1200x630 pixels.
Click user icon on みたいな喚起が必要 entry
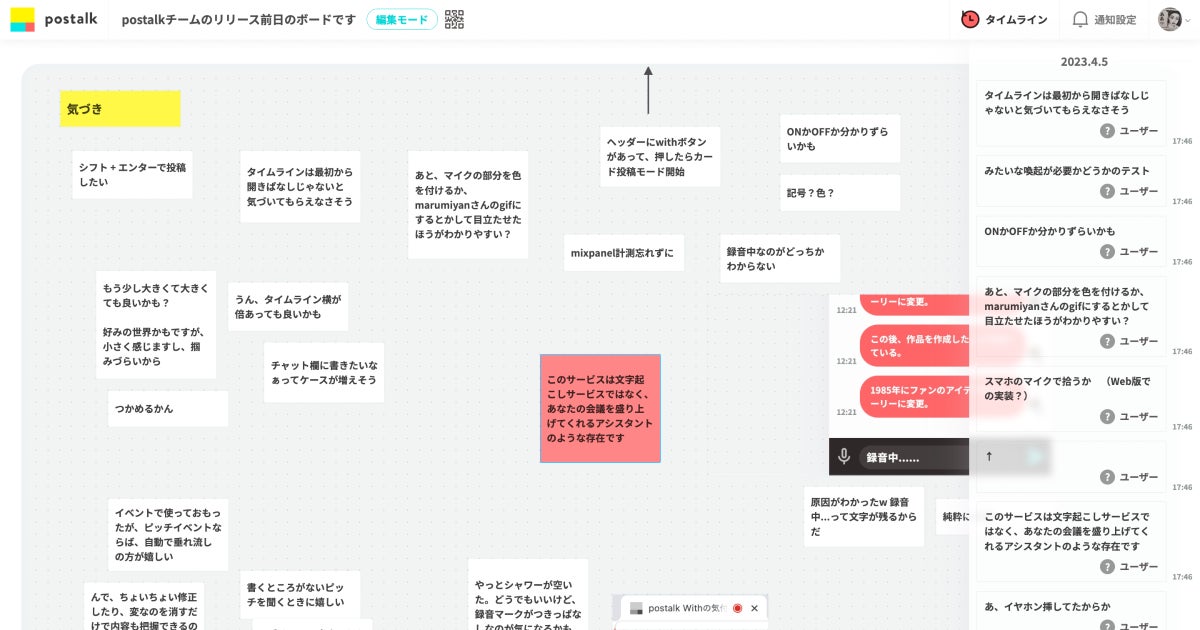click(1107, 191)
